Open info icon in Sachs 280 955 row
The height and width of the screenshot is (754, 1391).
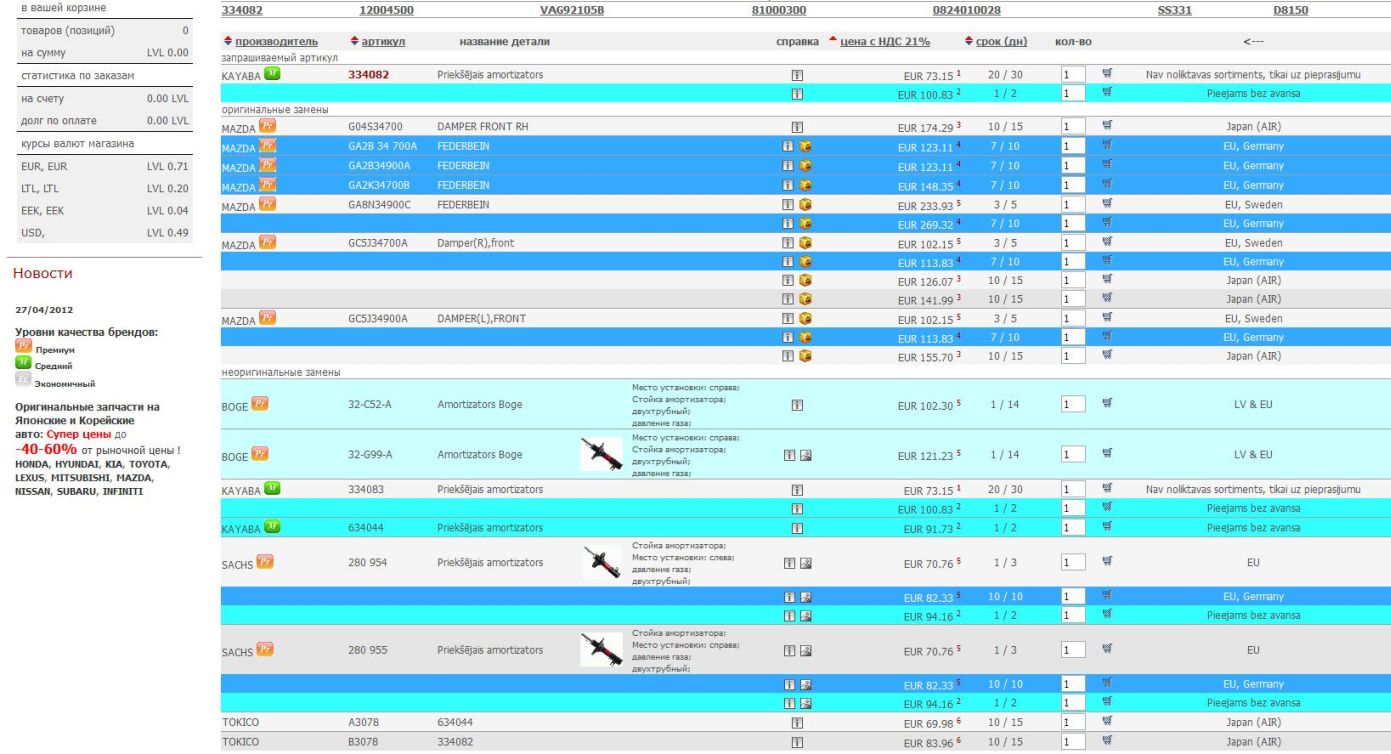coord(789,650)
